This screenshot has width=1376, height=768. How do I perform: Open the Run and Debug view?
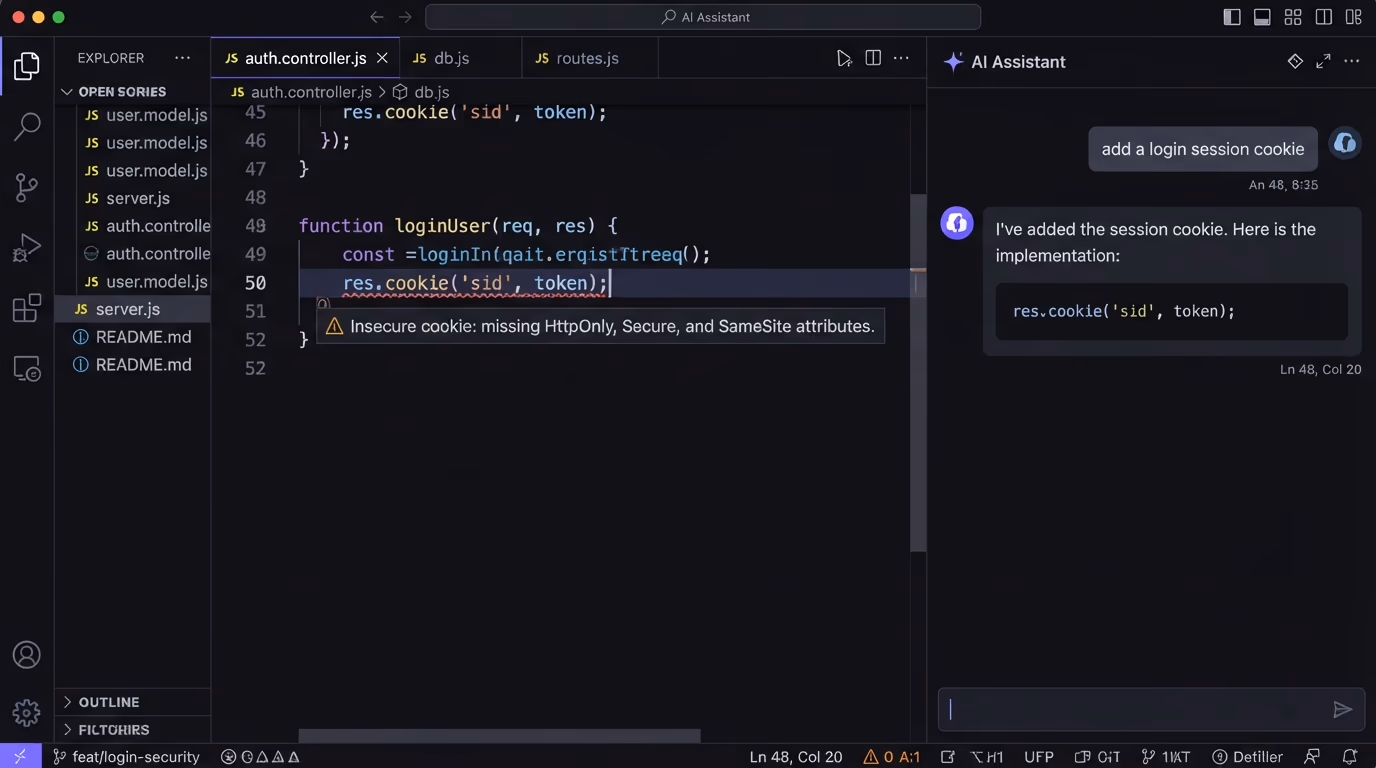[27, 247]
